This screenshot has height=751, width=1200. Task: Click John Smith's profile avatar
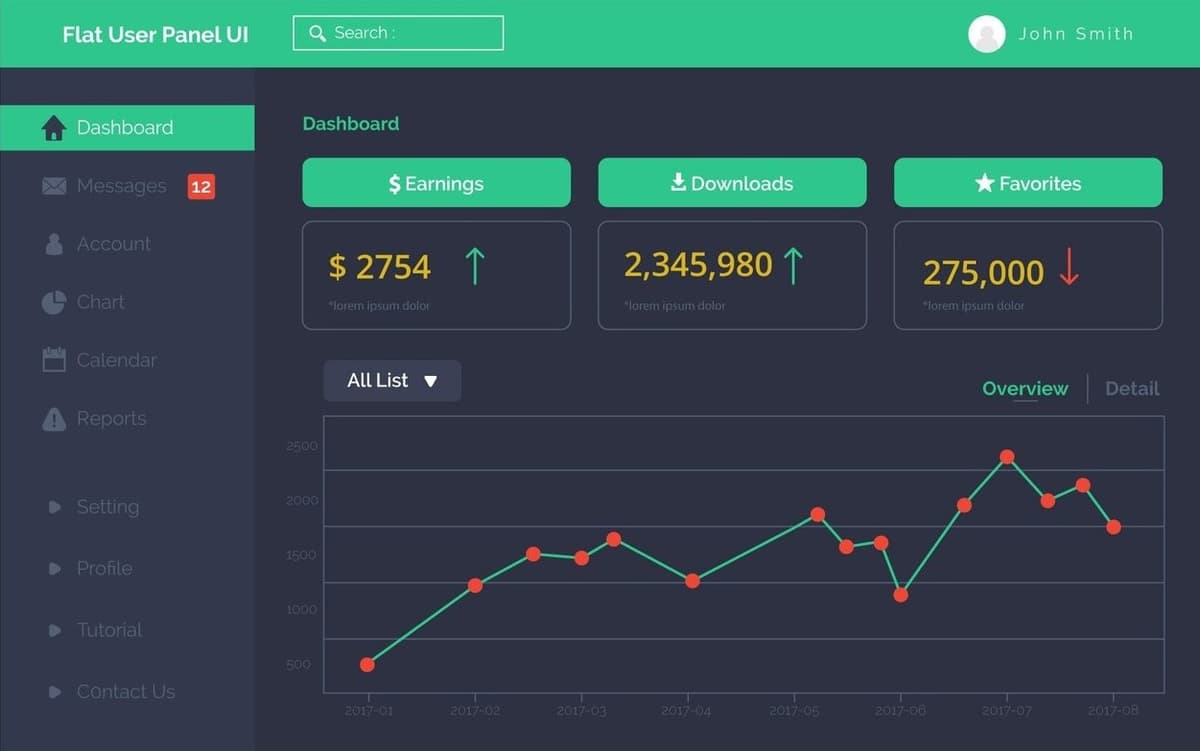pyautogui.click(x=986, y=33)
